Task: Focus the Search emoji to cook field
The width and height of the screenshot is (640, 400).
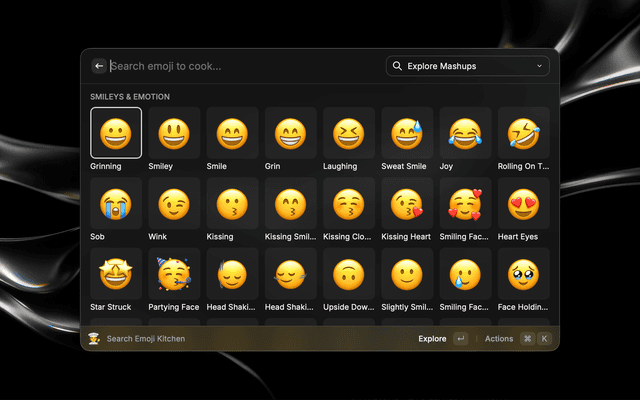Action: coord(240,66)
